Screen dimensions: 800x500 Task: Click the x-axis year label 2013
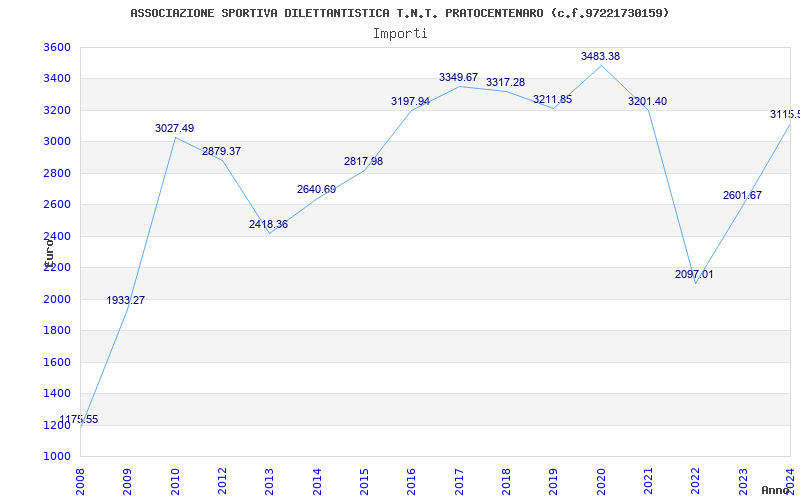click(269, 482)
